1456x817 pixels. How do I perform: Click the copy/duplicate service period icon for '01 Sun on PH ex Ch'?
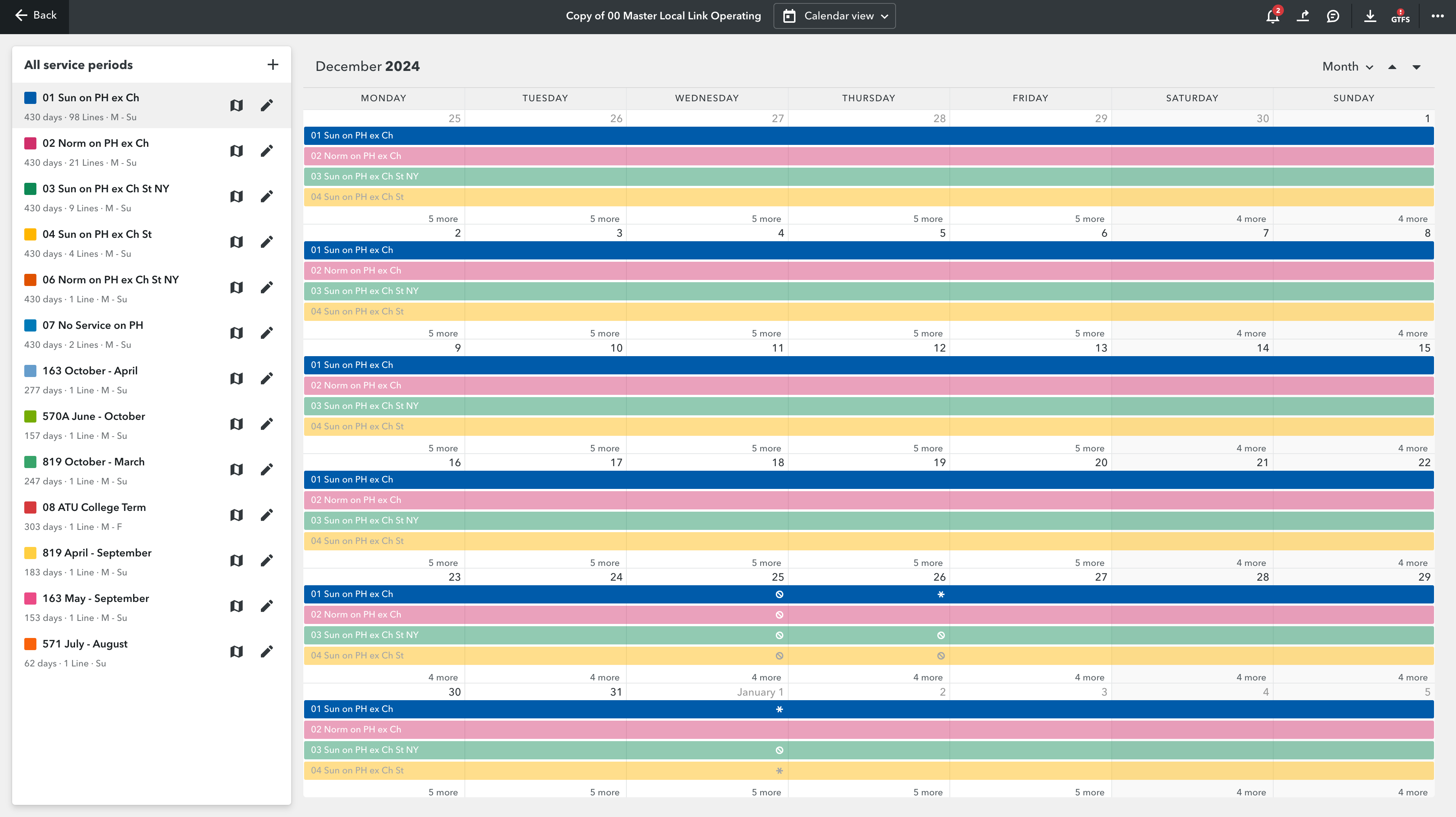236,105
